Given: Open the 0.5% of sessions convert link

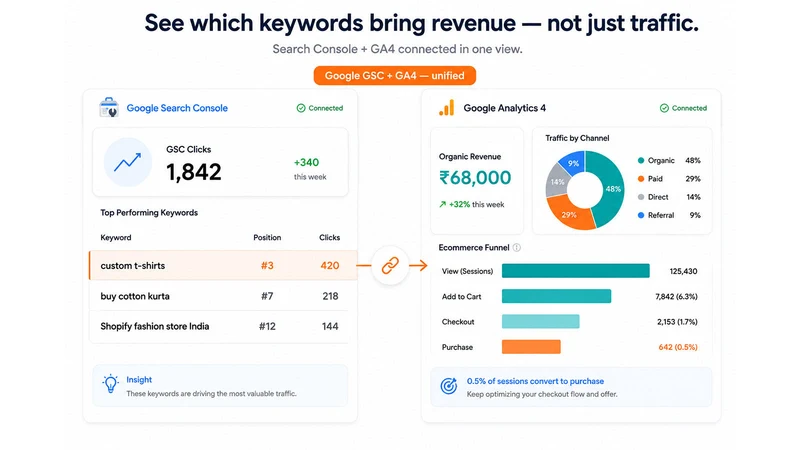Looking at the screenshot, I should pos(535,381).
